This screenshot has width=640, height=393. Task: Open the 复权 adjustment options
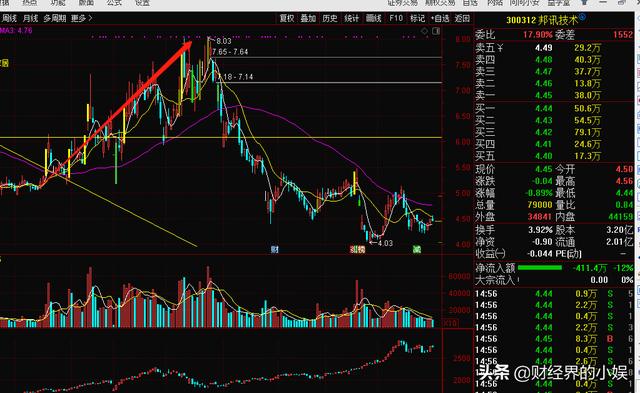pyautogui.click(x=287, y=18)
